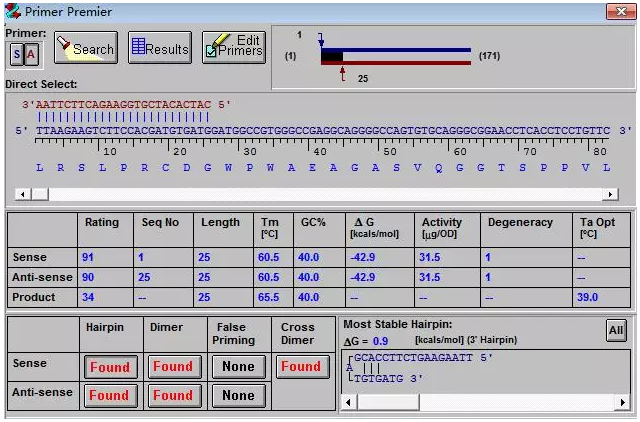Click the blue sense primer position marker
Viewport: 640px width, 422px height.
click(x=321, y=40)
